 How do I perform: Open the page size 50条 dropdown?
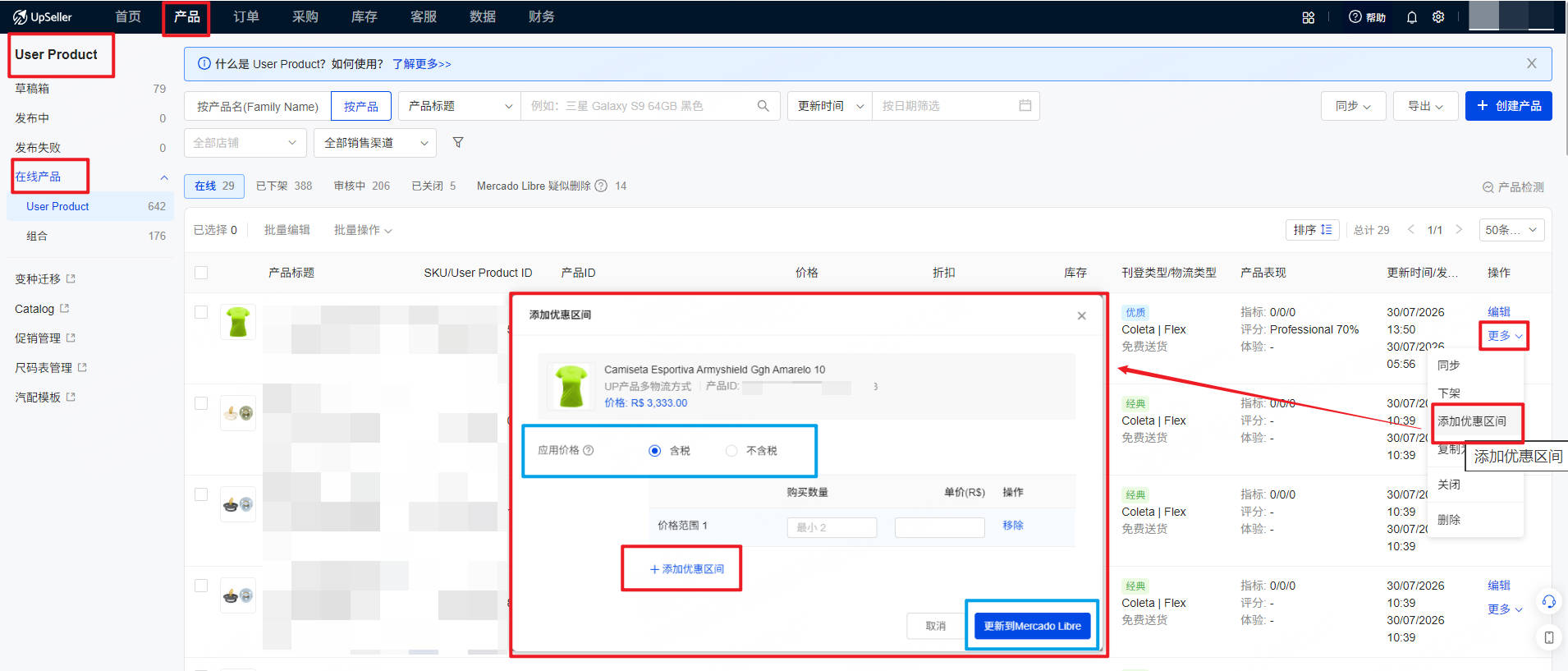[1511, 230]
